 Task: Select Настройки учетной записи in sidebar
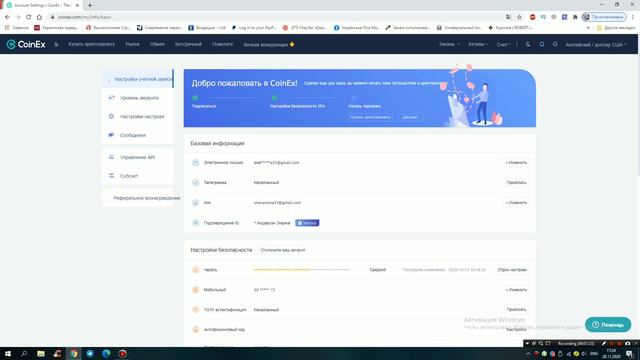pyautogui.click(x=138, y=79)
